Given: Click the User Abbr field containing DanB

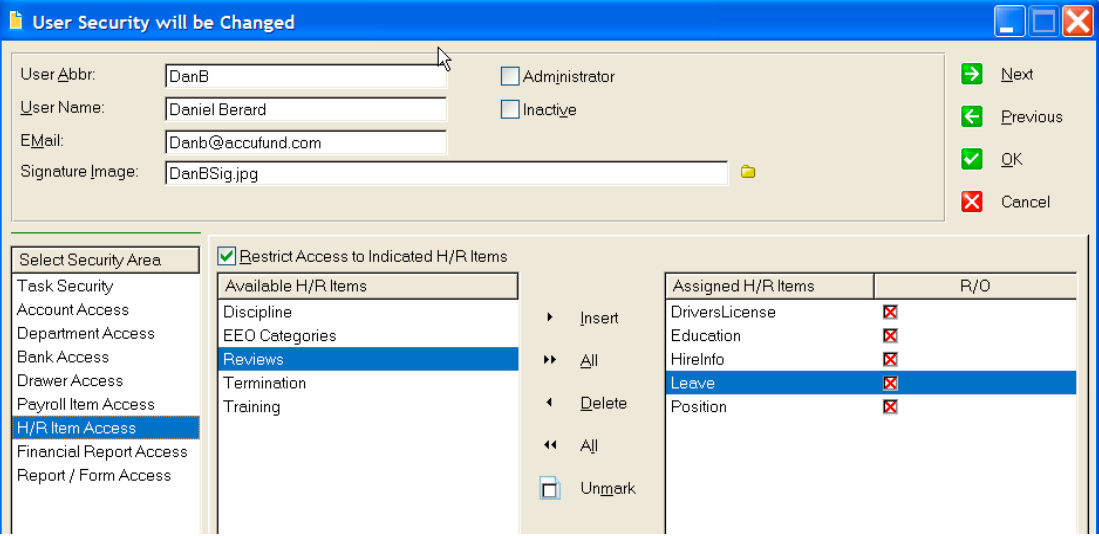Looking at the screenshot, I should click(306, 76).
